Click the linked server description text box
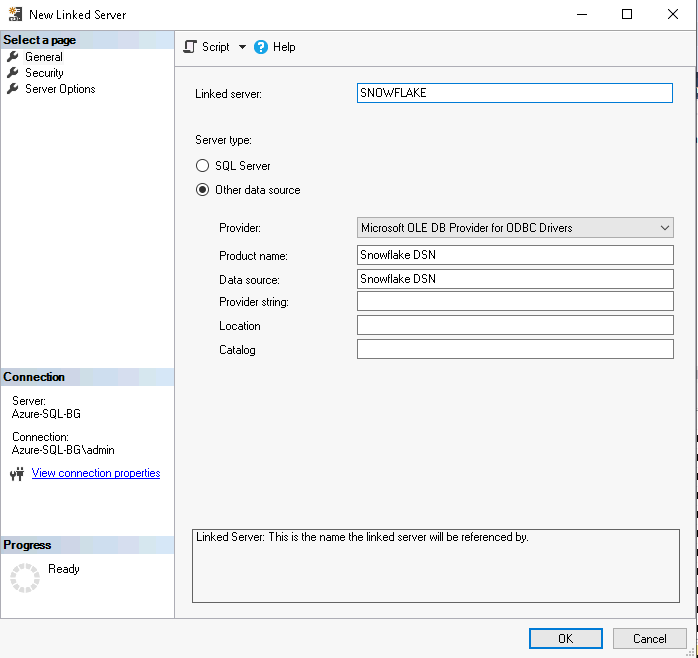This screenshot has height=658, width=698. tap(436, 566)
